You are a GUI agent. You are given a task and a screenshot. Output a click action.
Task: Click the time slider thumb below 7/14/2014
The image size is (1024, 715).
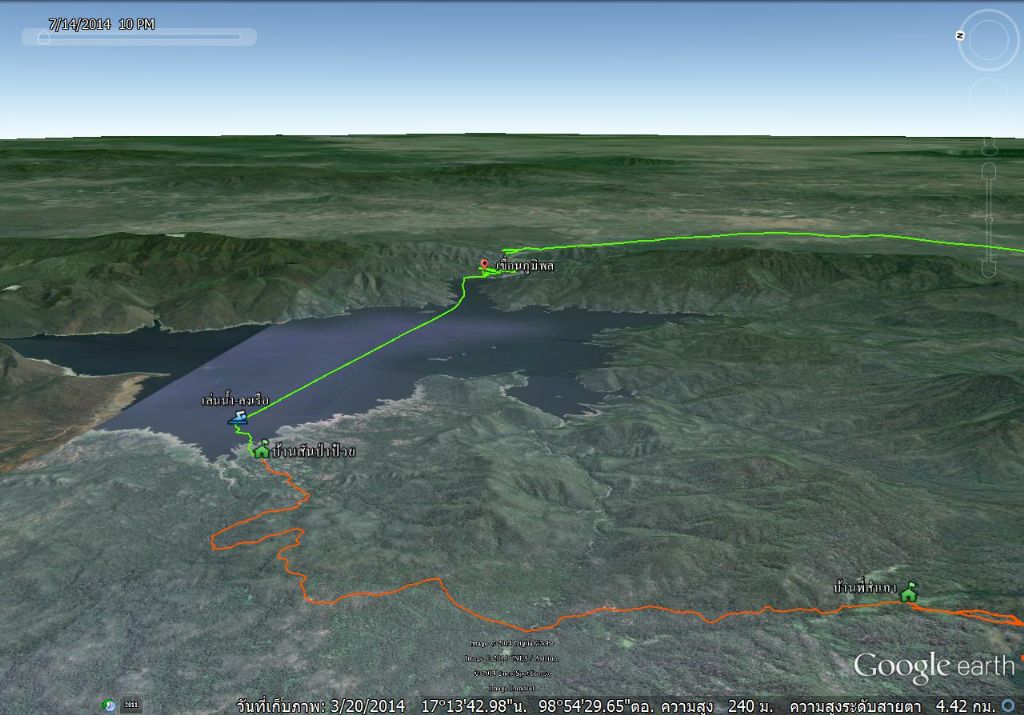coord(44,38)
